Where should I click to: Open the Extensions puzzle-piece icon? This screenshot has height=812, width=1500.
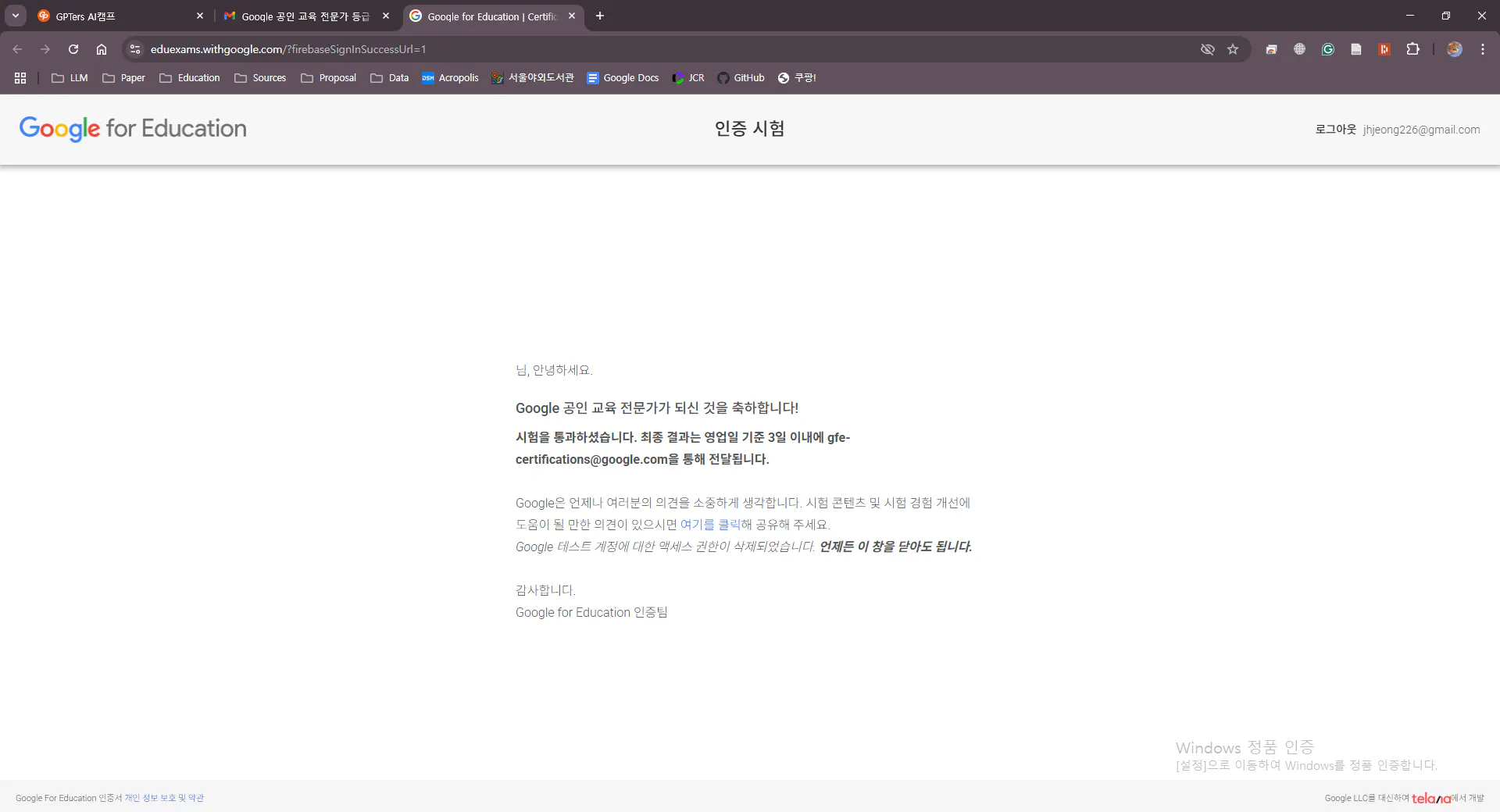pos(1413,48)
